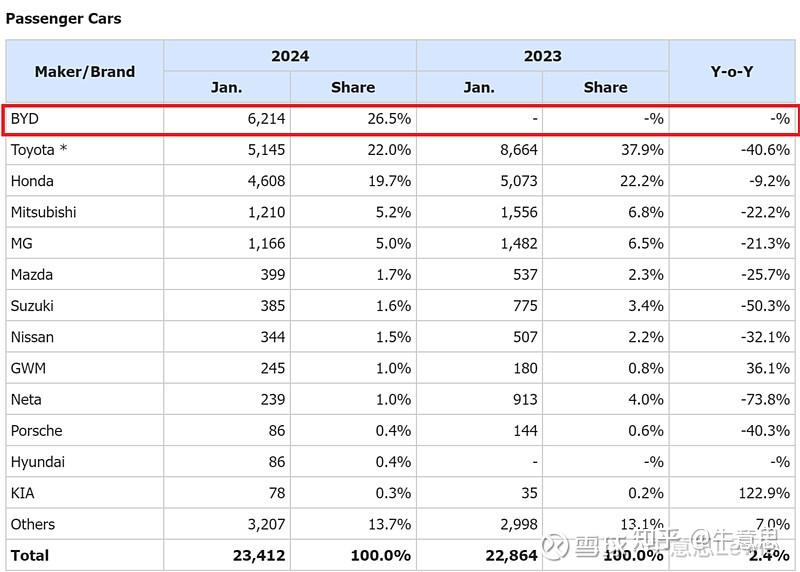The image size is (800, 572).
Task: Click the MG brand cell
Action: (85, 243)
